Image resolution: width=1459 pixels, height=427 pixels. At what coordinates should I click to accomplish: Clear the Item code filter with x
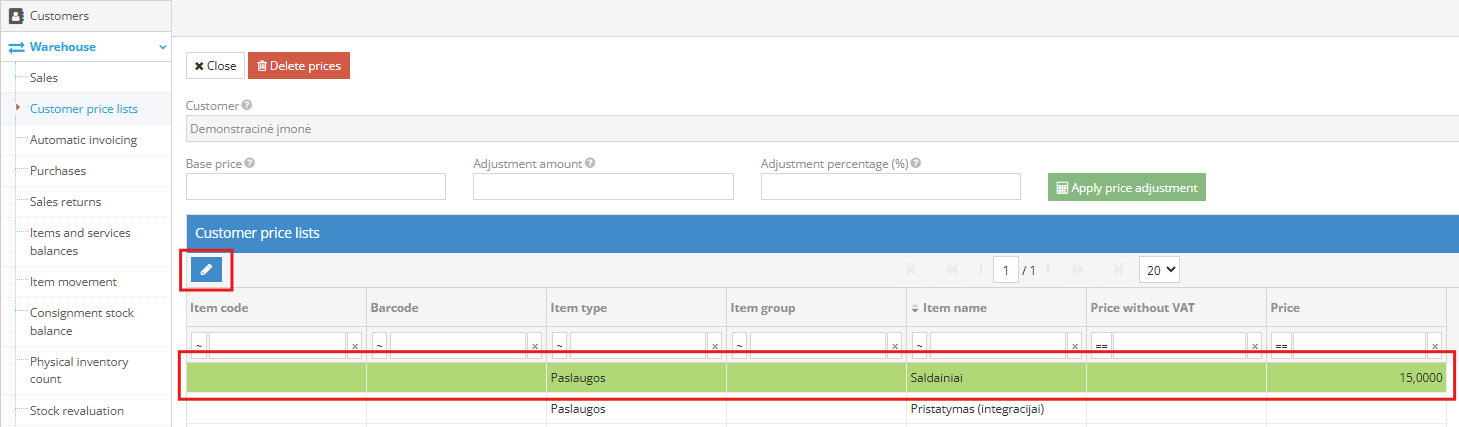[x=354, y=346]
